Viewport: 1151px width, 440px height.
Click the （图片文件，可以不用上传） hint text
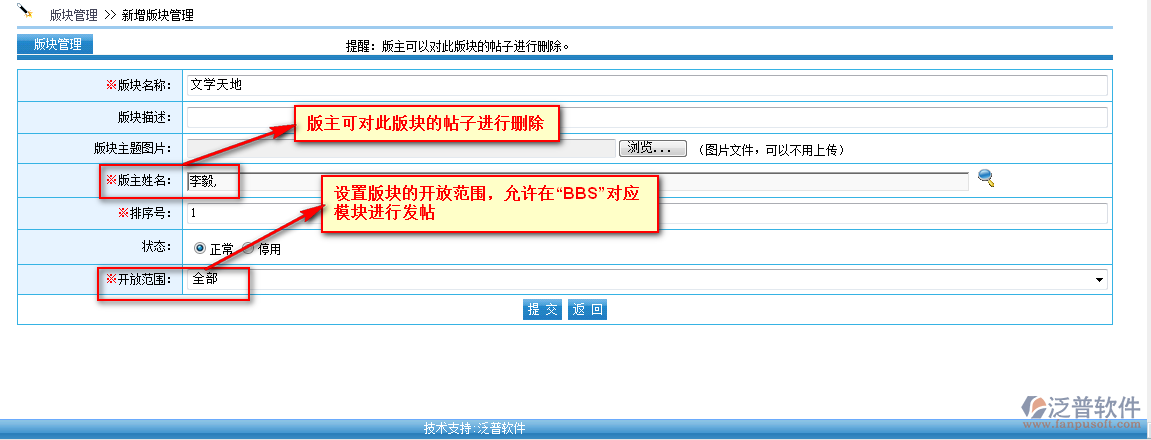[769, 150]
